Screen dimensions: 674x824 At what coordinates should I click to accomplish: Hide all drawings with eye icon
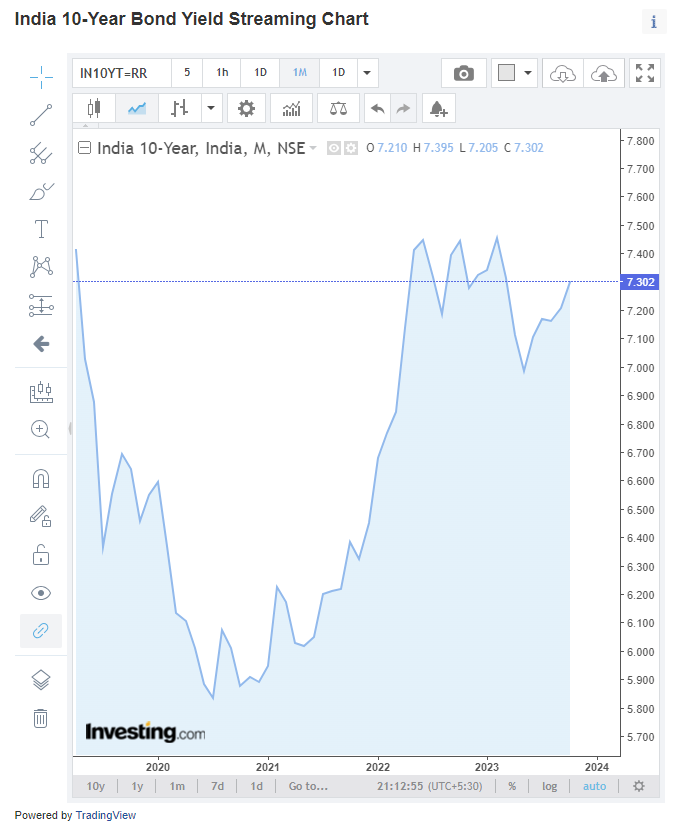41,593
